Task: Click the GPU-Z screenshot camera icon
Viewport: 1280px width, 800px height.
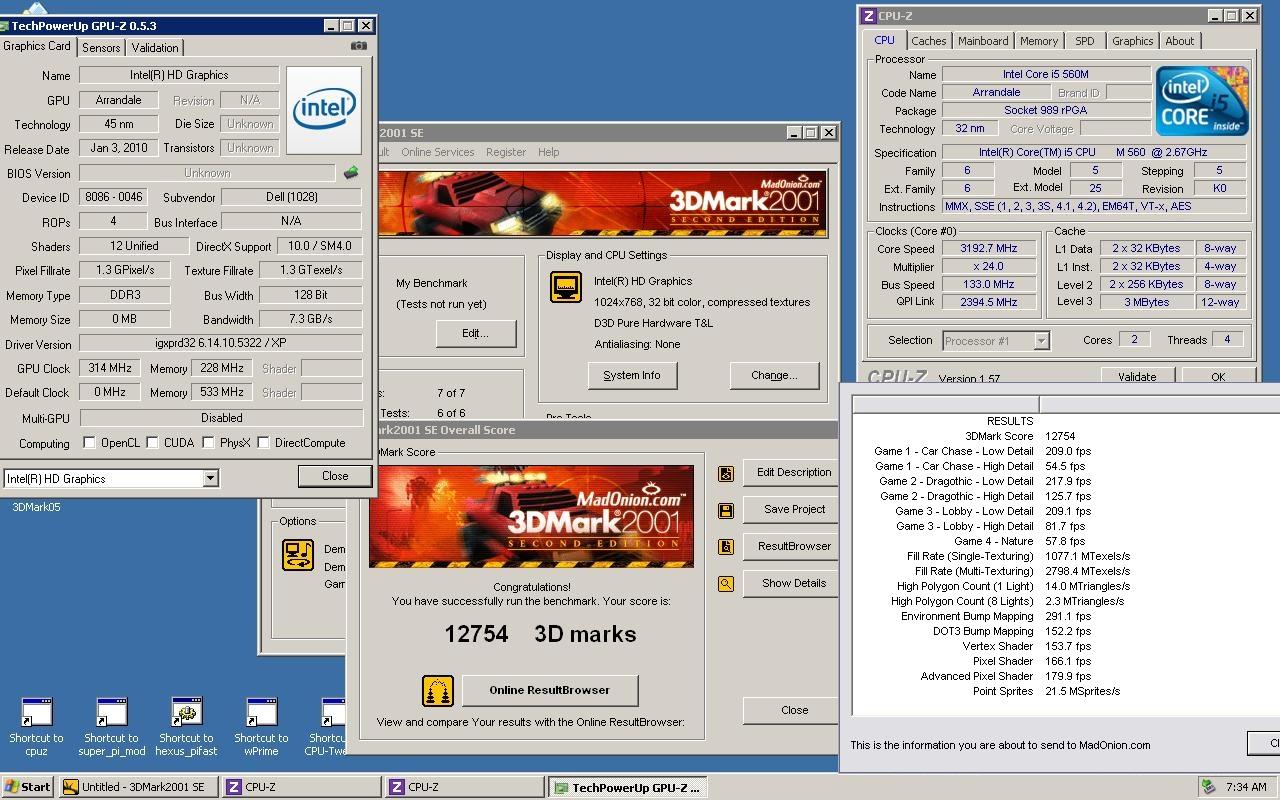Action: 359,46
